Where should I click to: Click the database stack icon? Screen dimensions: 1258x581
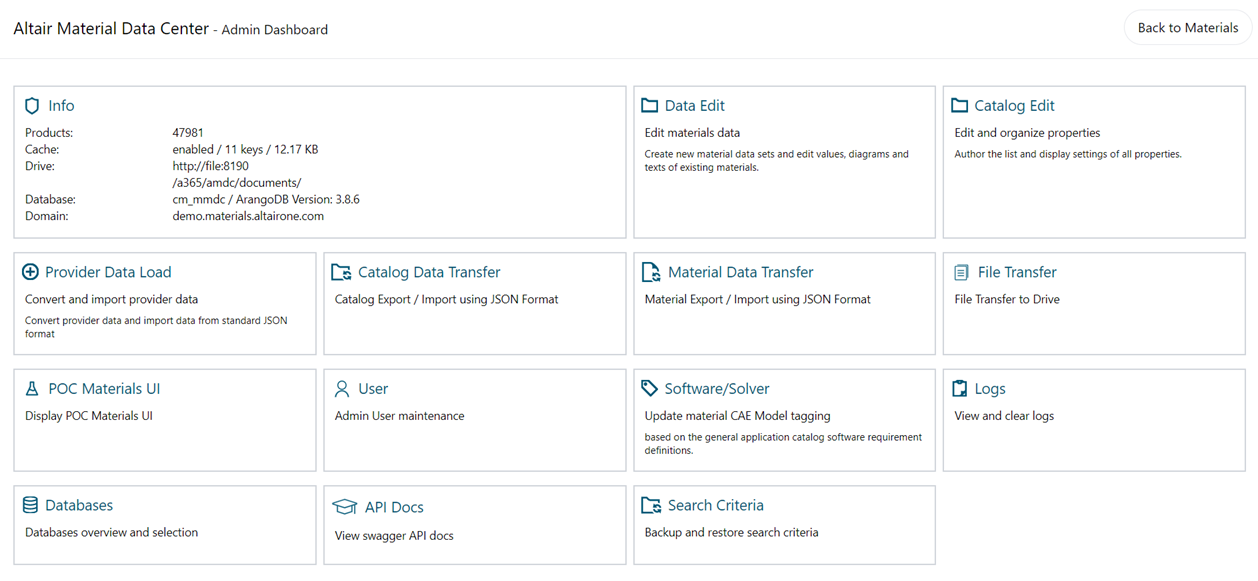pyautogui.click(x=31, y=506)
